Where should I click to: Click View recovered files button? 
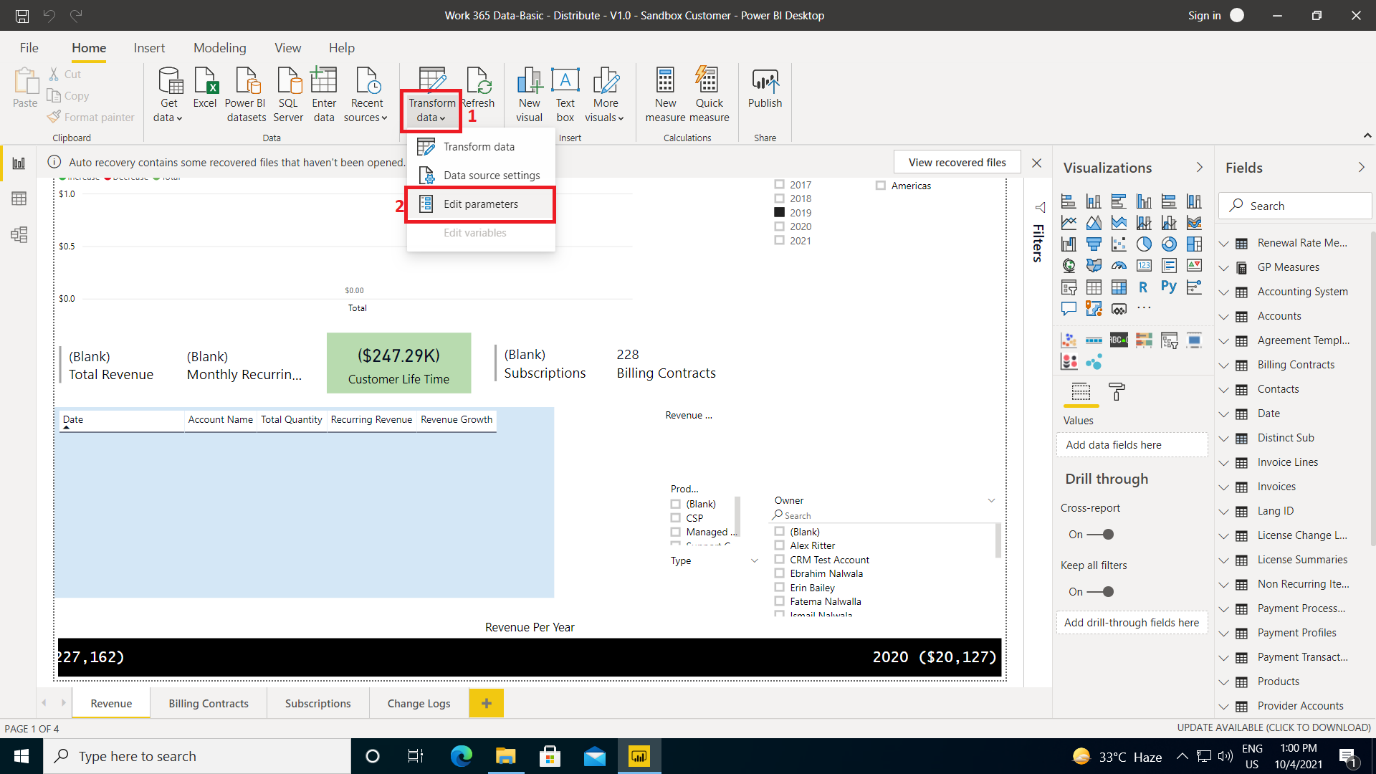(x=957, y=162)
